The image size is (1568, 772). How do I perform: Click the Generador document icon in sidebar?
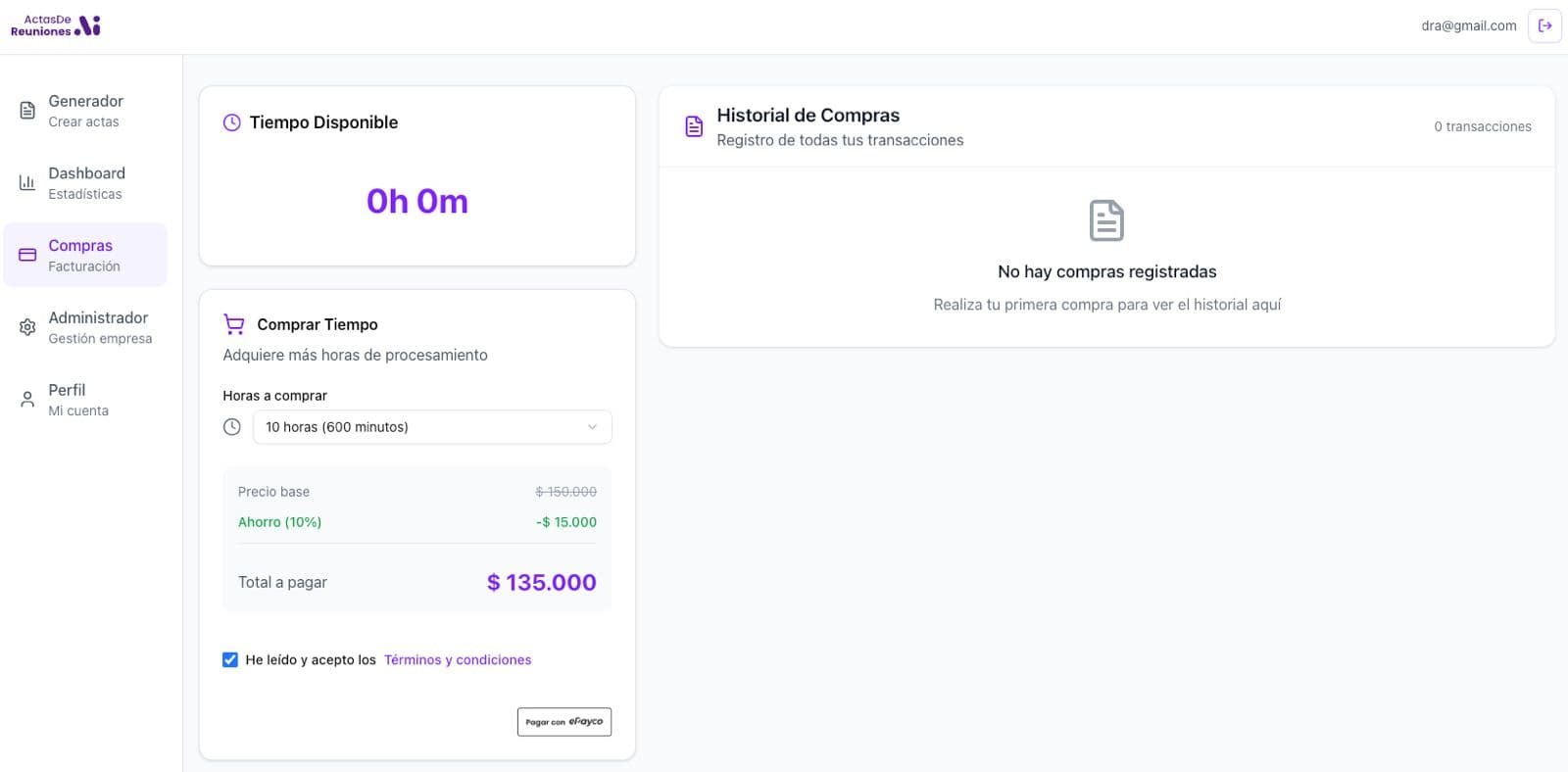coord(27,111)
